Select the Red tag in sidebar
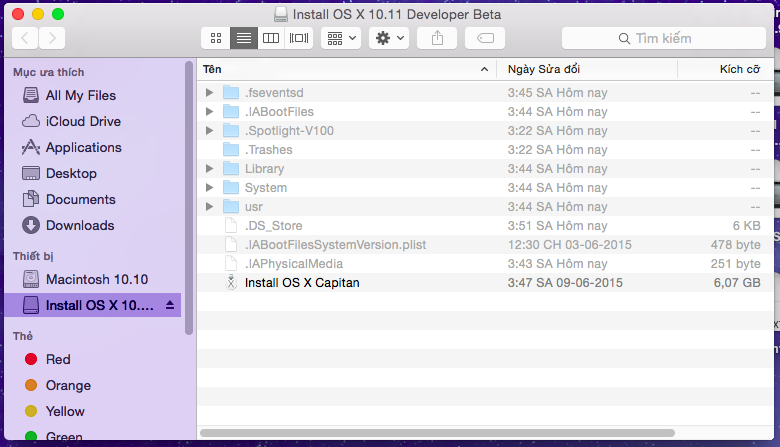This screenshot has height=447, width=780. click(x=58, y=359)
